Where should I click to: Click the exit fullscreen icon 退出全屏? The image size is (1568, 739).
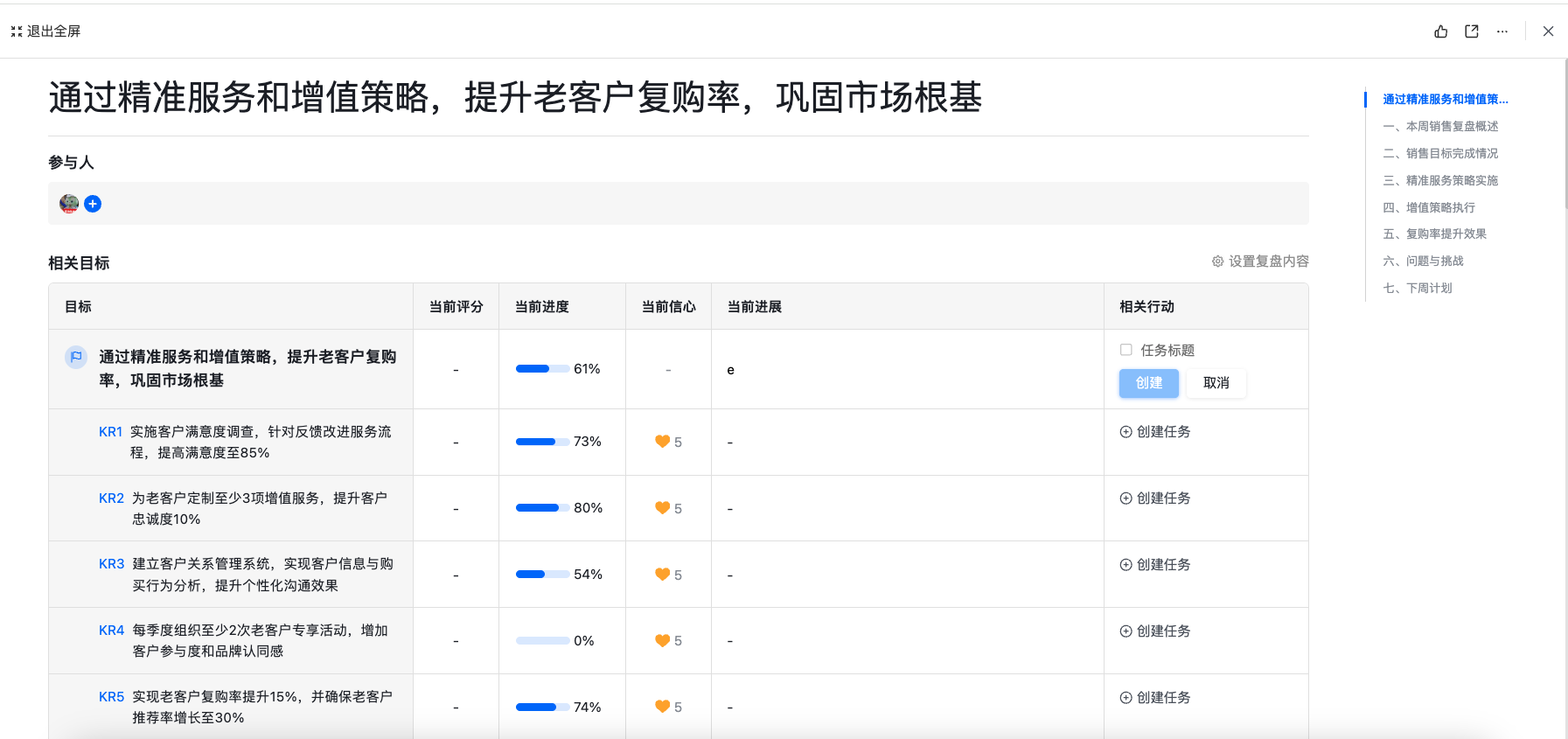(17, 31)
